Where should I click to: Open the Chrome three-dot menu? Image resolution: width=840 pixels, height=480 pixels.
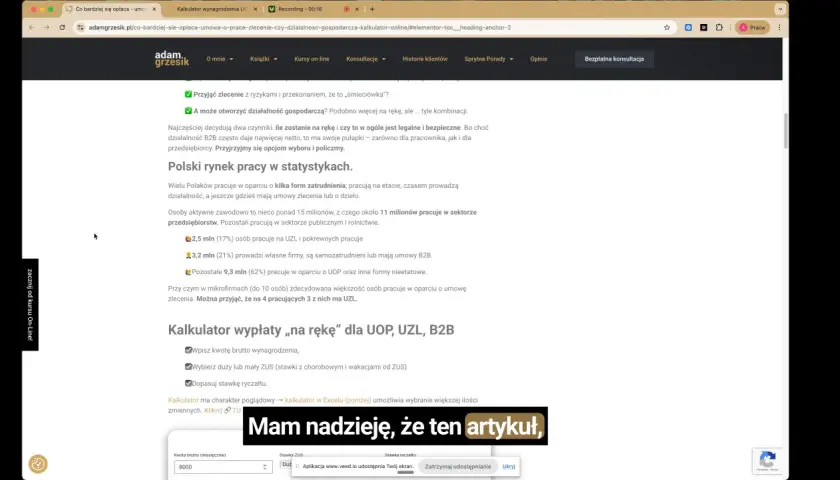[x=779, y=27]
